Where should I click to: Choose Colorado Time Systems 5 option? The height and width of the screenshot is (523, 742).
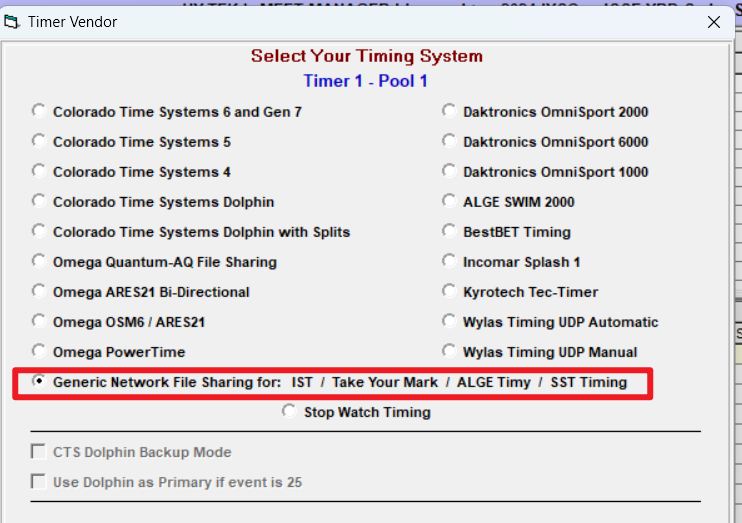(x=39, y=141)
